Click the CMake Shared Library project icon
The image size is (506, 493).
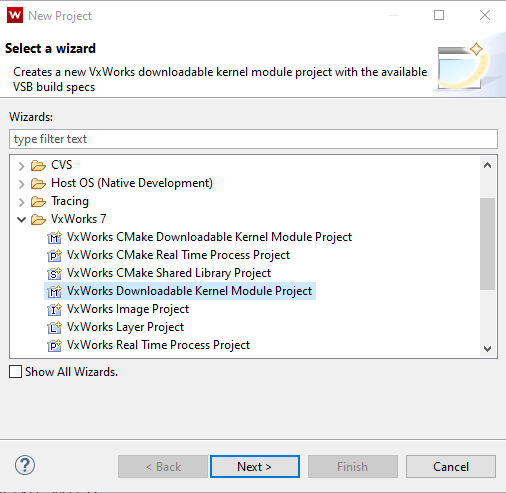click(54, 273)
